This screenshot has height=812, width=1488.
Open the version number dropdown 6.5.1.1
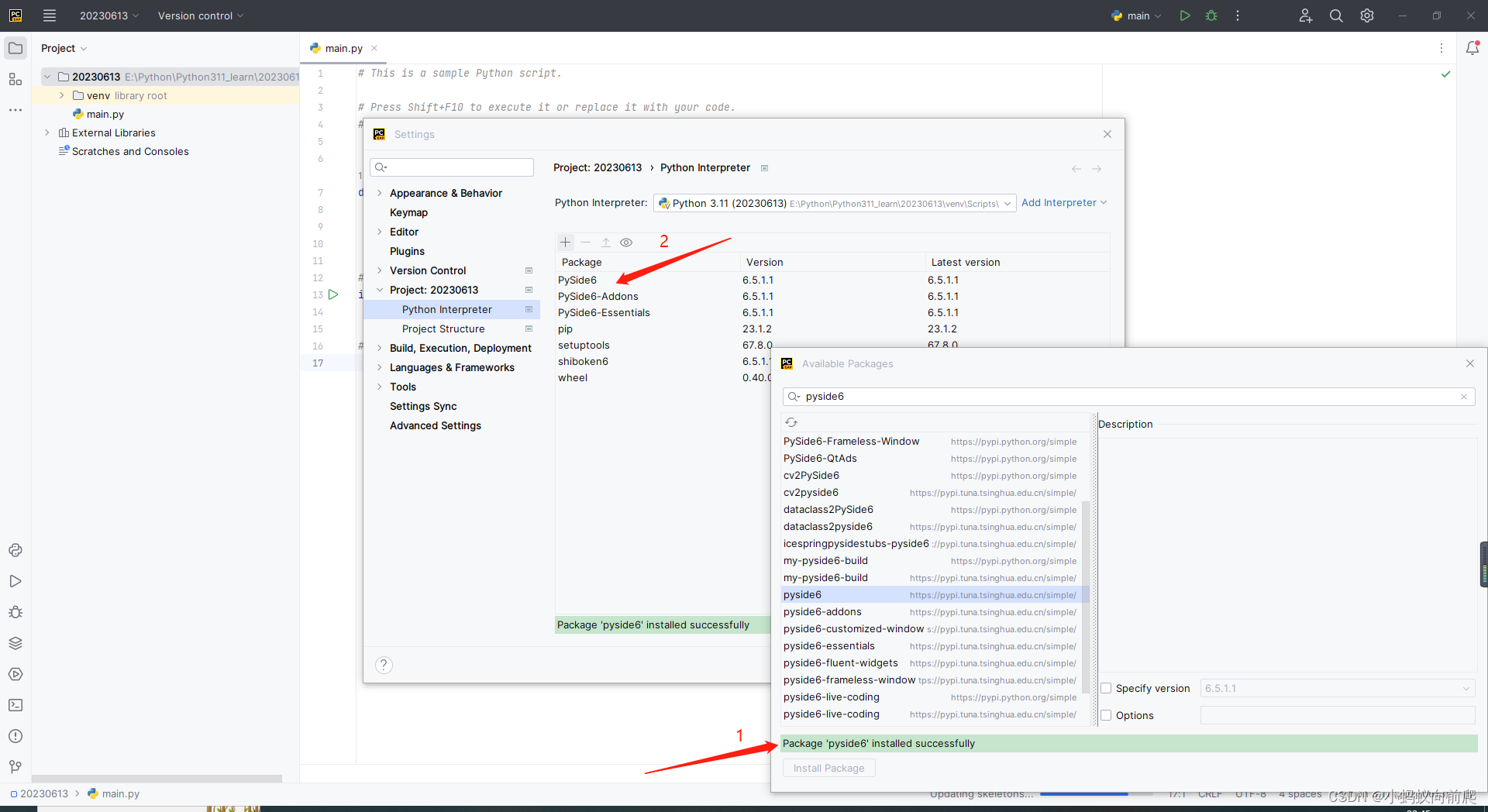(x=1338, y=688)
